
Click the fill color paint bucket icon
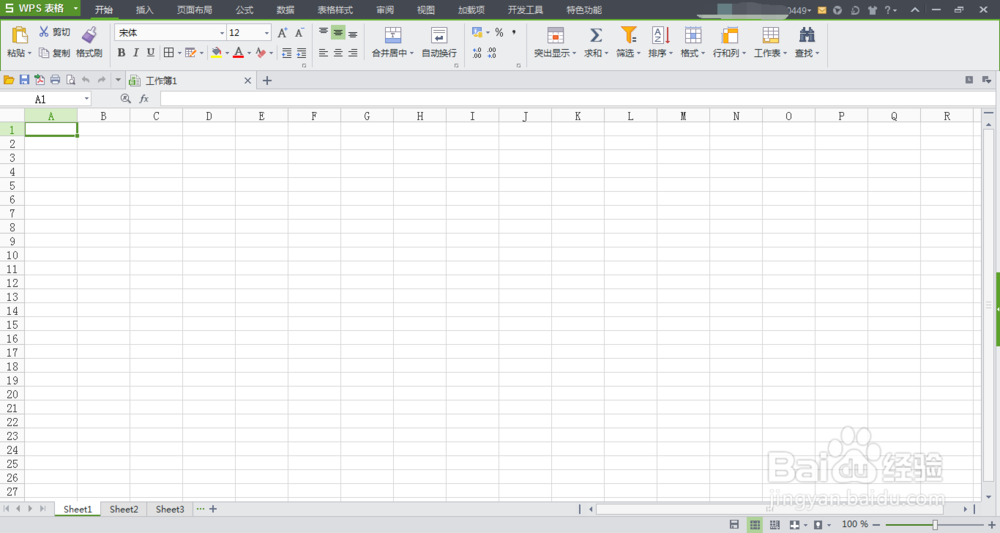[217, 53]
